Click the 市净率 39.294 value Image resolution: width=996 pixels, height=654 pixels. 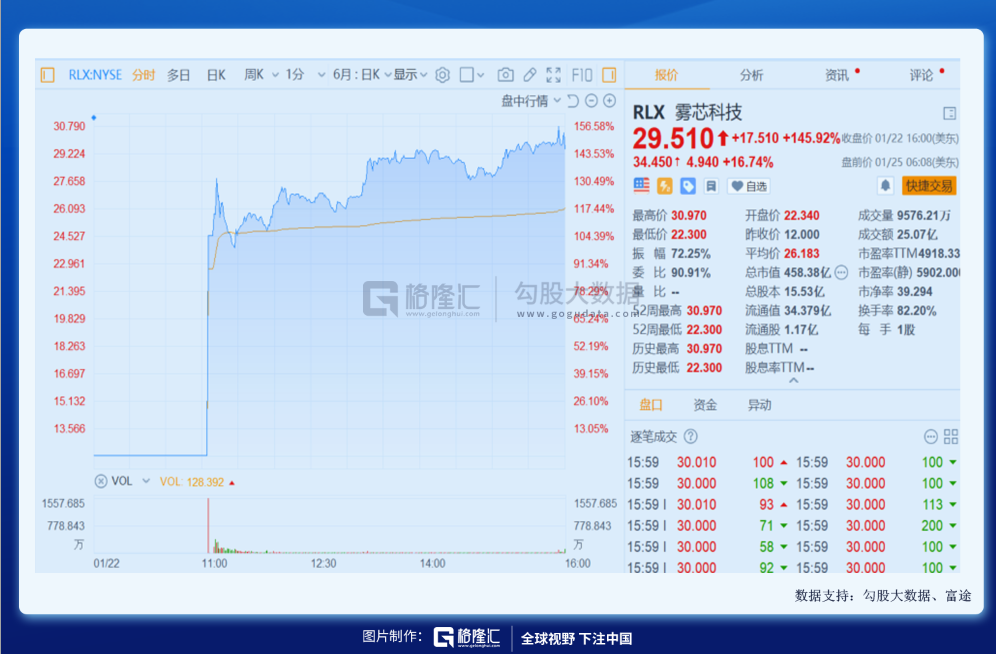click(915, 291)
